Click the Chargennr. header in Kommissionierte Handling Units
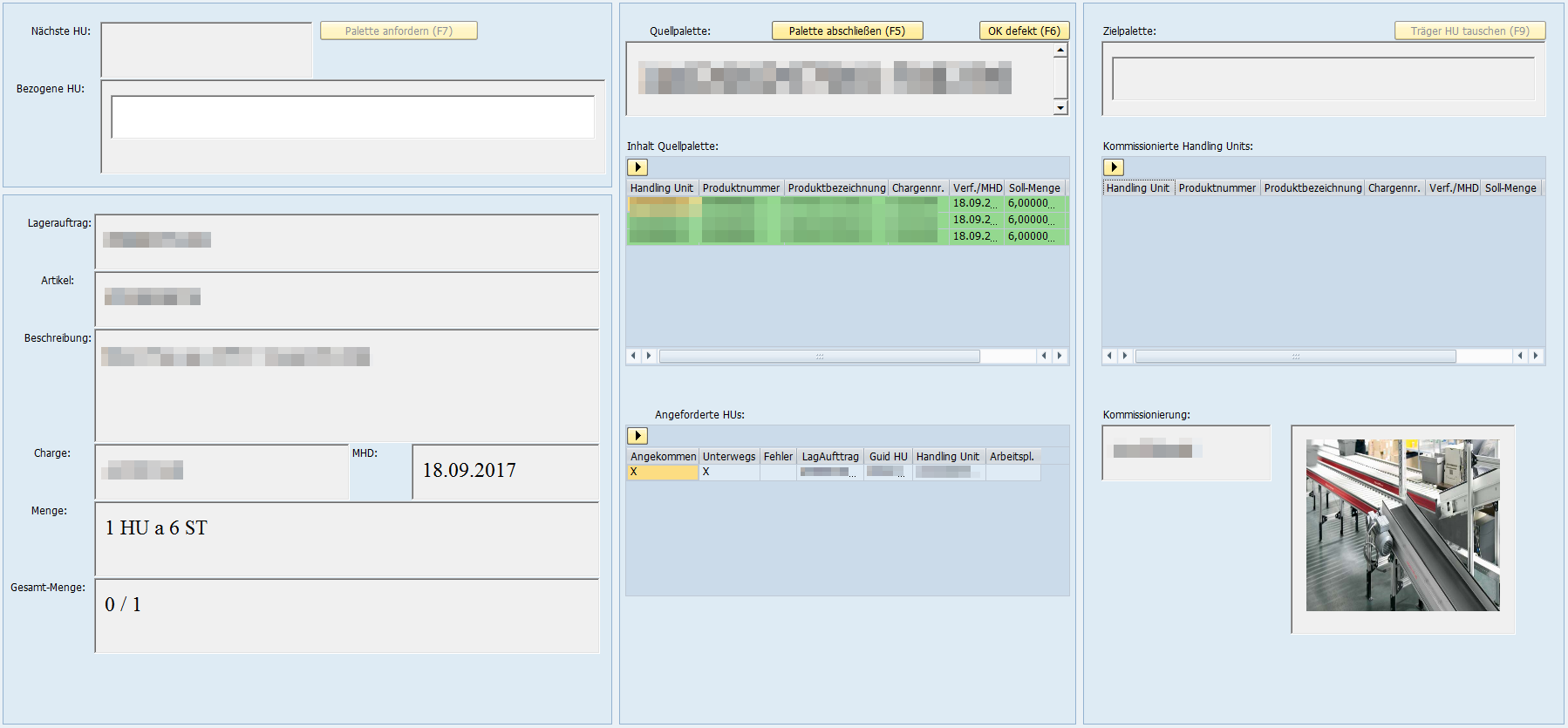This screenshot has height=728, width=1568. [x=1394, y=188]
